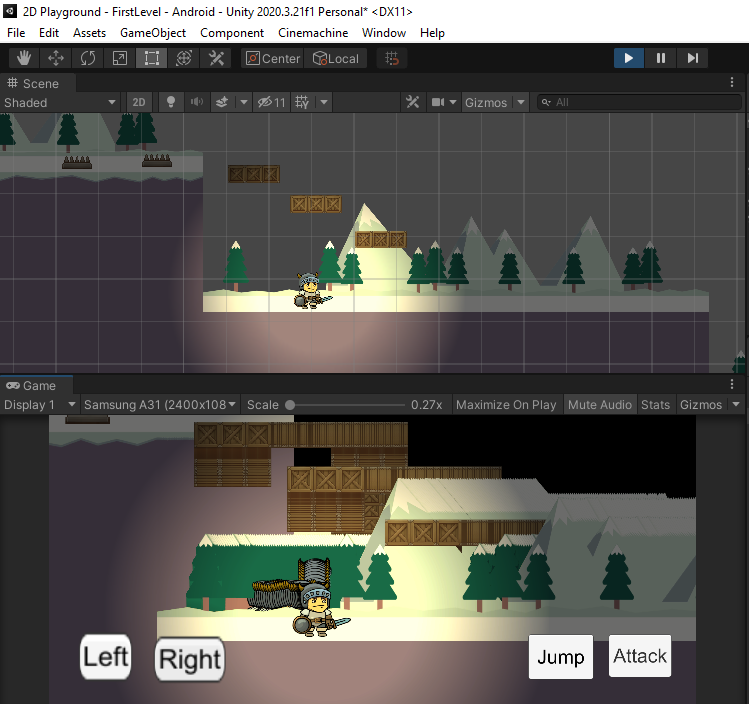Toggle Game view Gizmos button
This screenshot has width=749, height=704.
[x=701, y=405]
